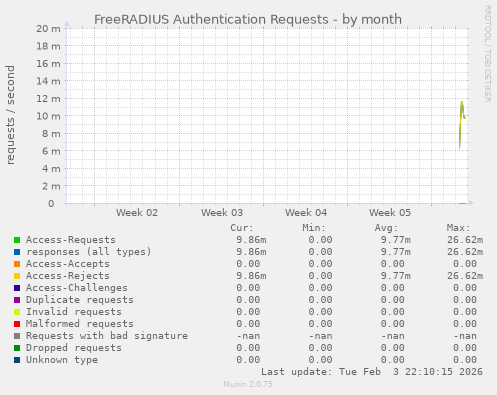Image resolution: width=497 pixels, height=395 pixels.
Task: Click the Access-Rejects yellow legend swatch
Action: click(x=17, y=276)
